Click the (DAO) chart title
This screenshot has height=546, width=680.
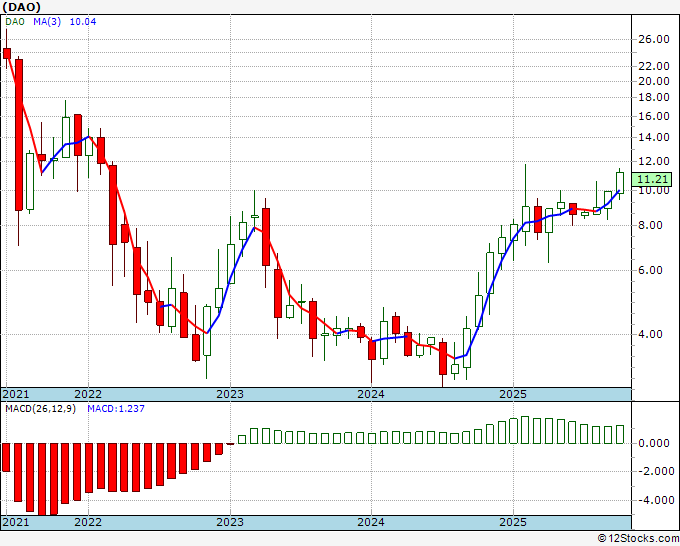coord(21,7)
